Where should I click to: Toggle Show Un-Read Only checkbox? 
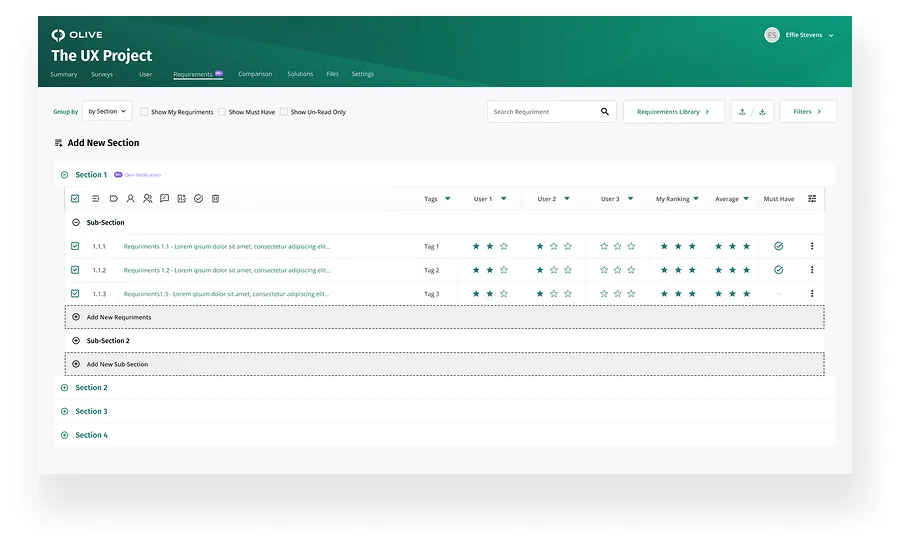tap(284, 112)
